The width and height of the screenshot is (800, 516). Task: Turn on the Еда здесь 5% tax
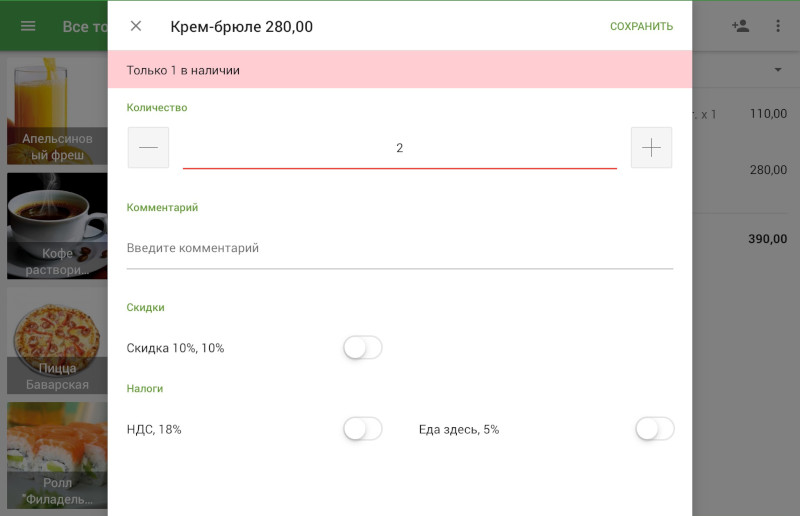[654, 429]
